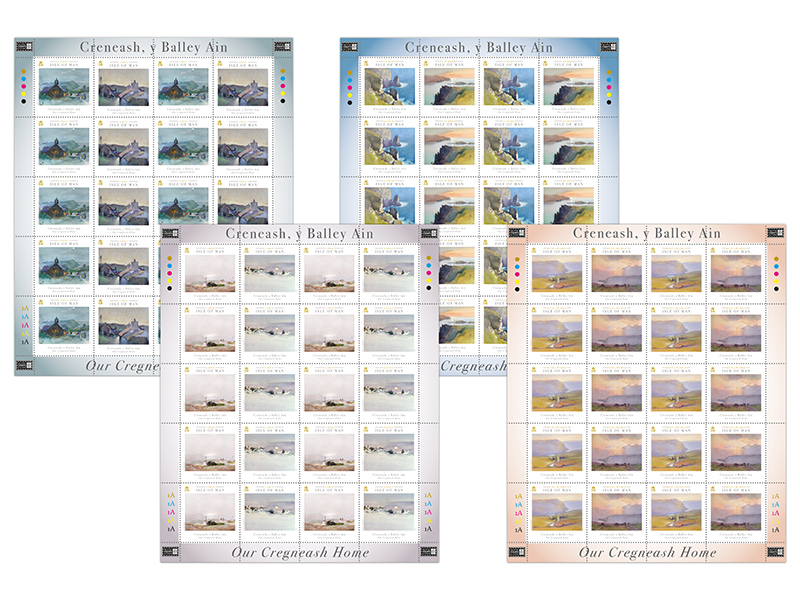Pick the yellow dot in blue sheet's left margin
Image resolution: width=800 pixels, height=600 pixels.
coord(349,95)
